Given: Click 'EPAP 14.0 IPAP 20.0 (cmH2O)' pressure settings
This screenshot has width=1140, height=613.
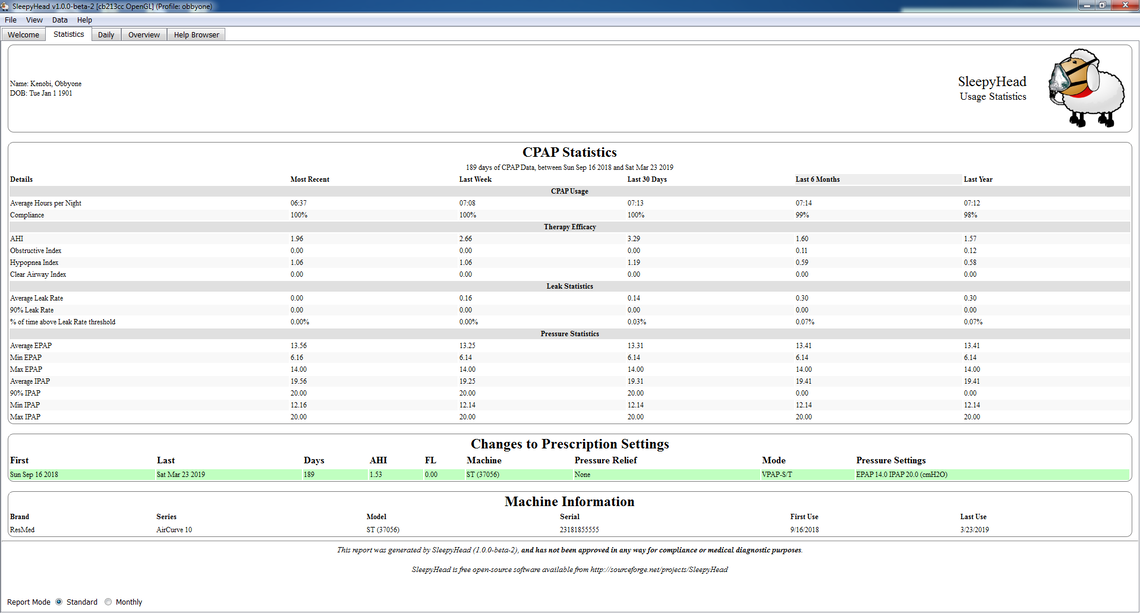Looking at the screenshot, I should coord(902,475).
